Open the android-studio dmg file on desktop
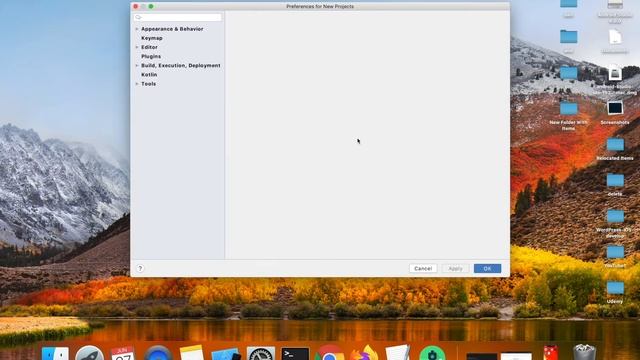 pos(615,74)
